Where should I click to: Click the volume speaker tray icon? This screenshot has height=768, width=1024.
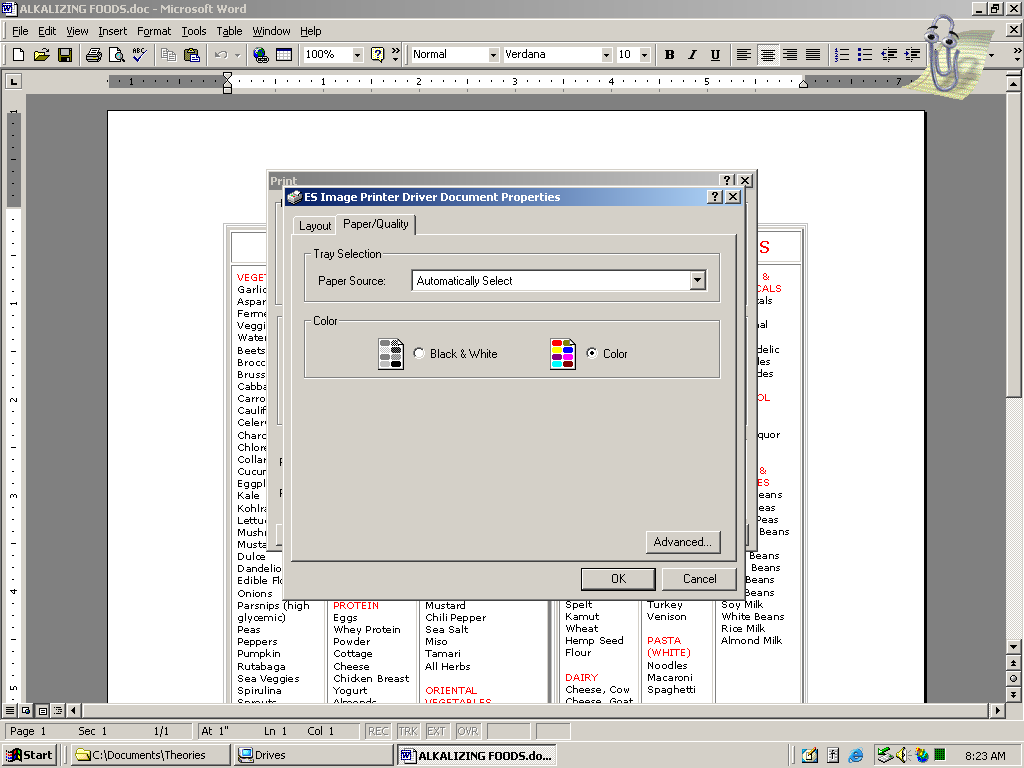[903, 755]
